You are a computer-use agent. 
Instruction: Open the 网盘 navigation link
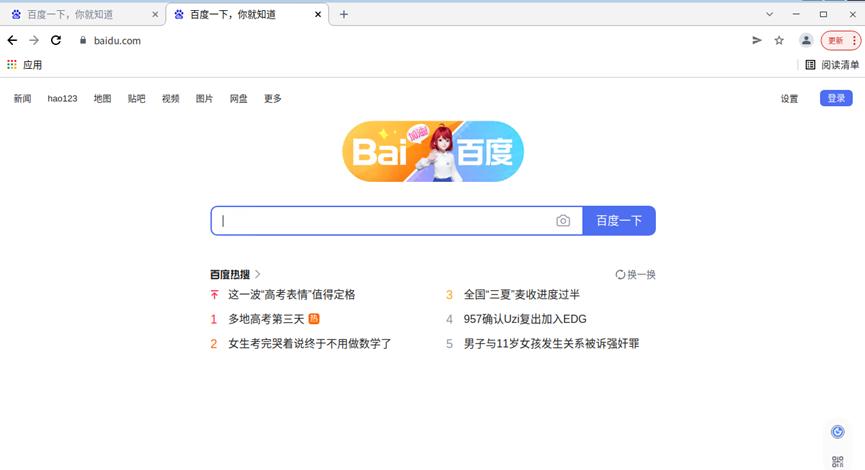tap(238, 98)
